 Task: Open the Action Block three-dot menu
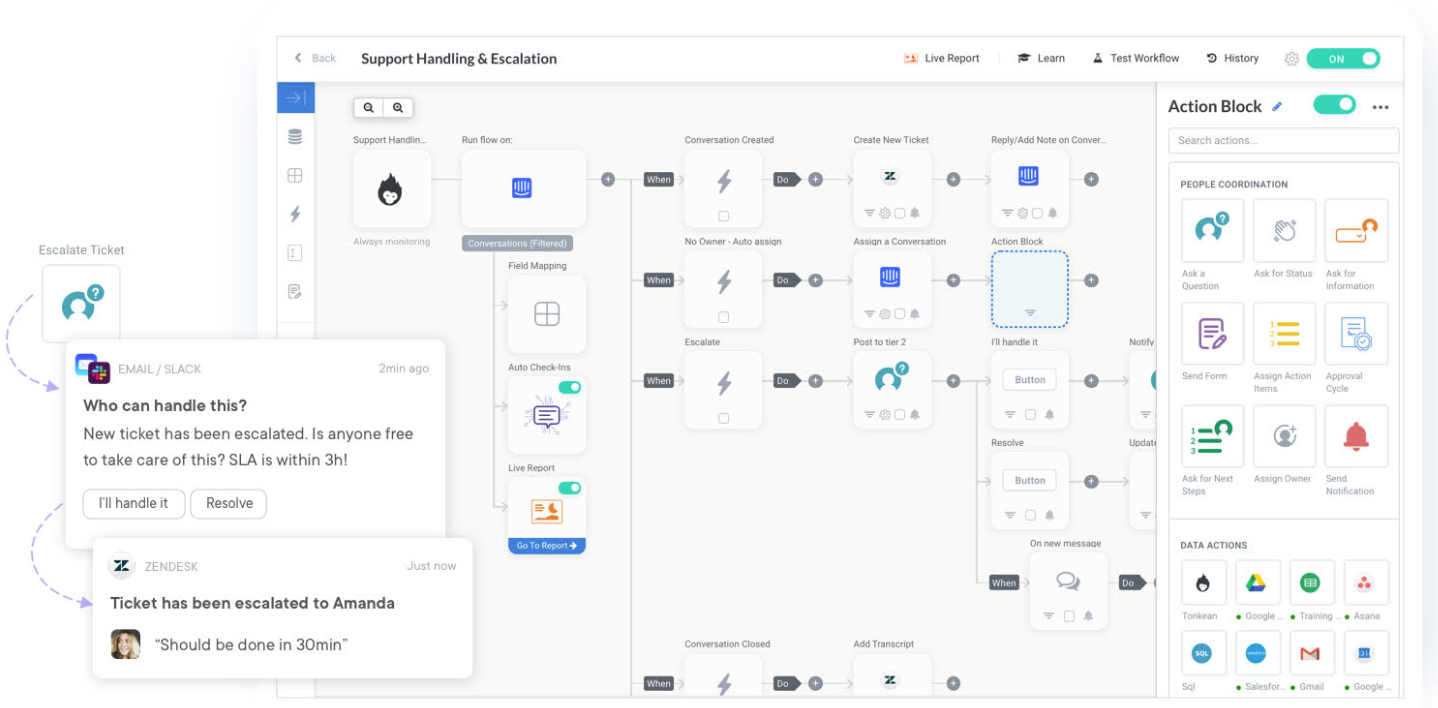(x=1381, y=107)
